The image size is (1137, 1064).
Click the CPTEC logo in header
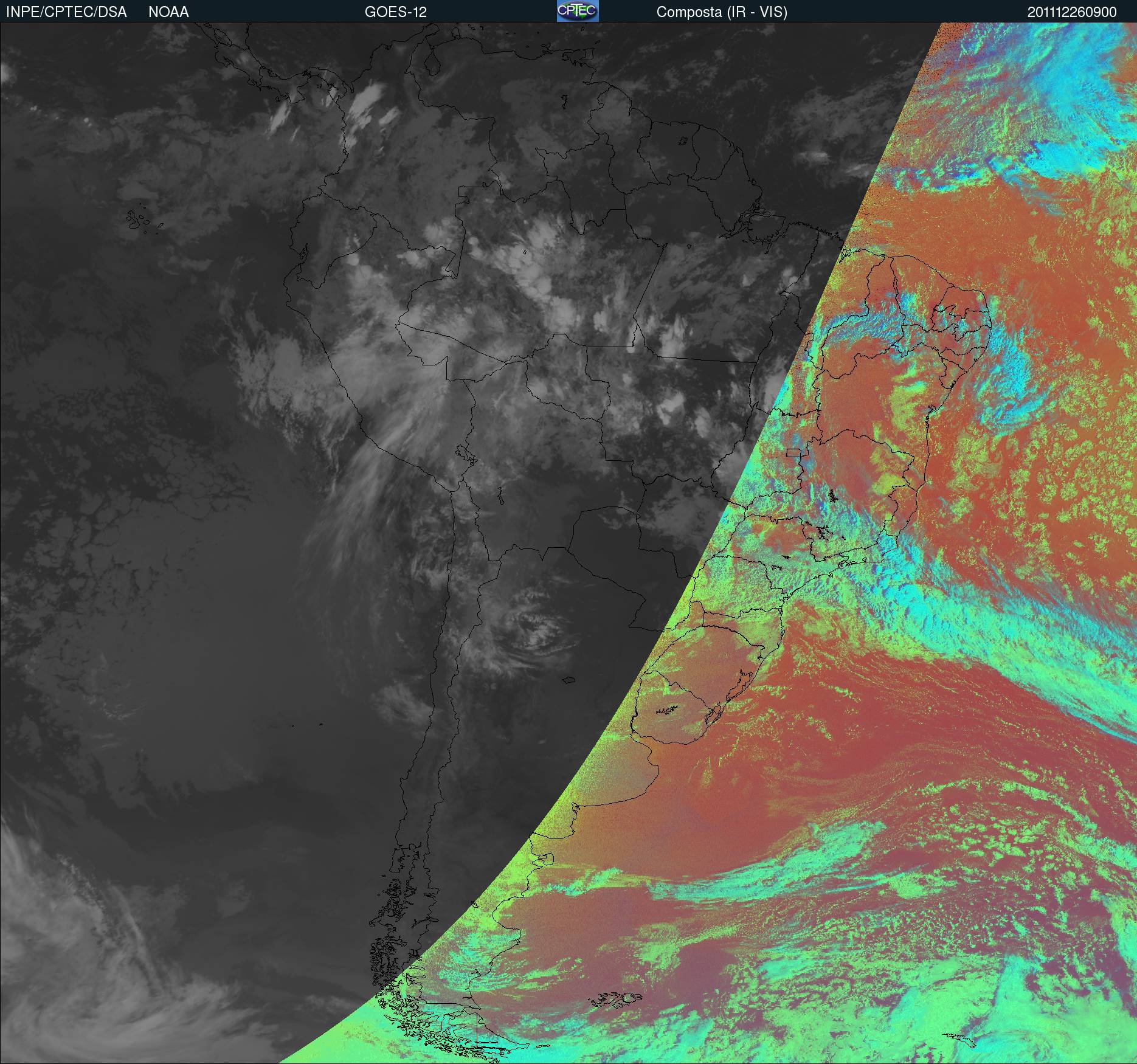click(x=578, y=11)
